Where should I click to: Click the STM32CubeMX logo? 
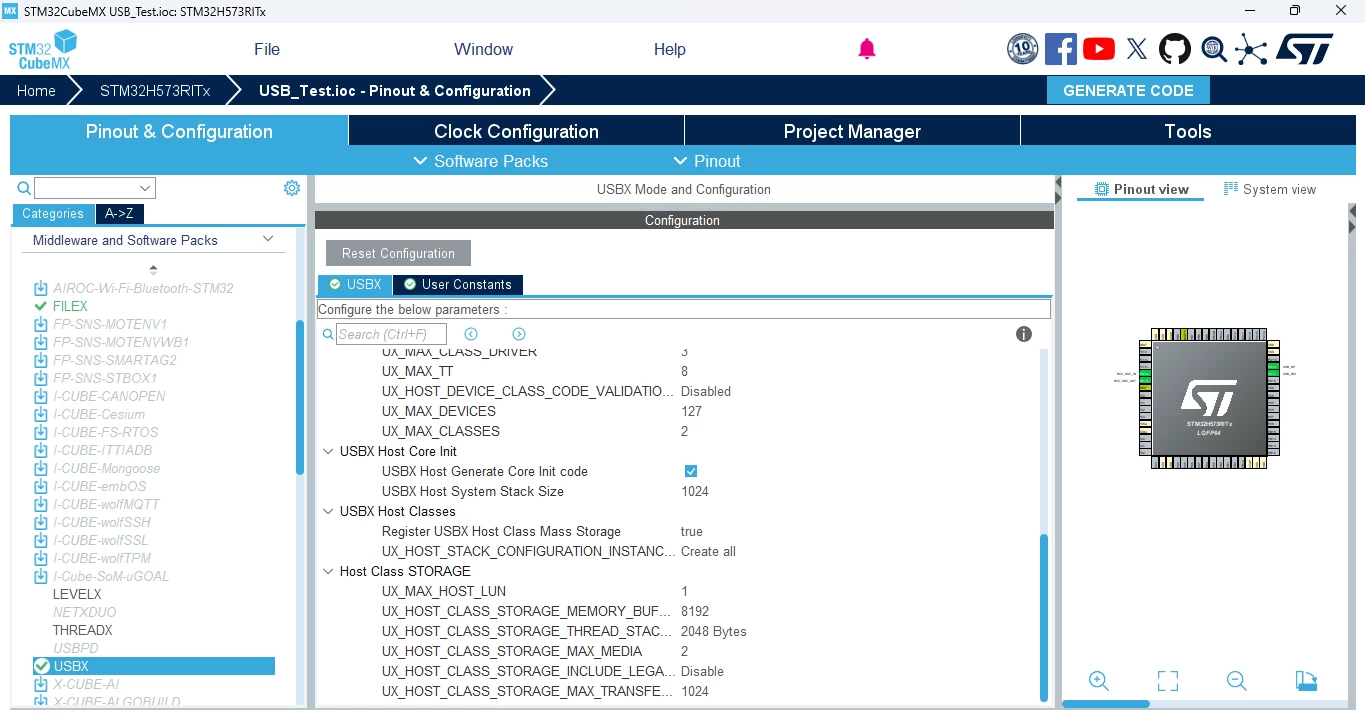click(43, 50)
